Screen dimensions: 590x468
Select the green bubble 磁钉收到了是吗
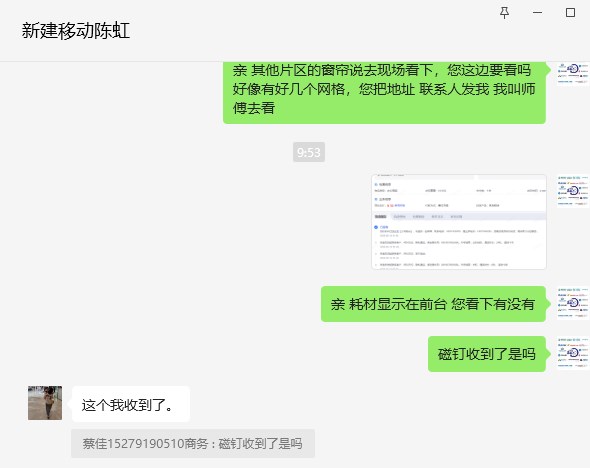[487, 354]
